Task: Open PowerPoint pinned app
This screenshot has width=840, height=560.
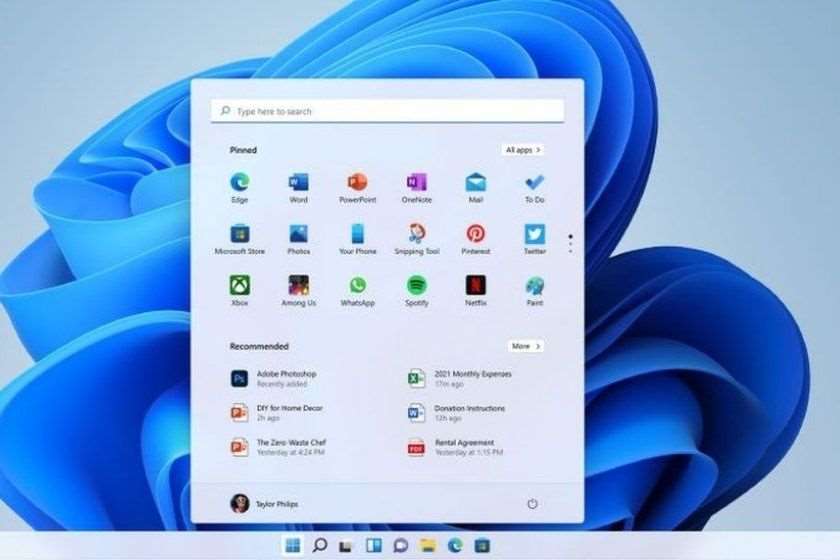Action: point(357,188)
